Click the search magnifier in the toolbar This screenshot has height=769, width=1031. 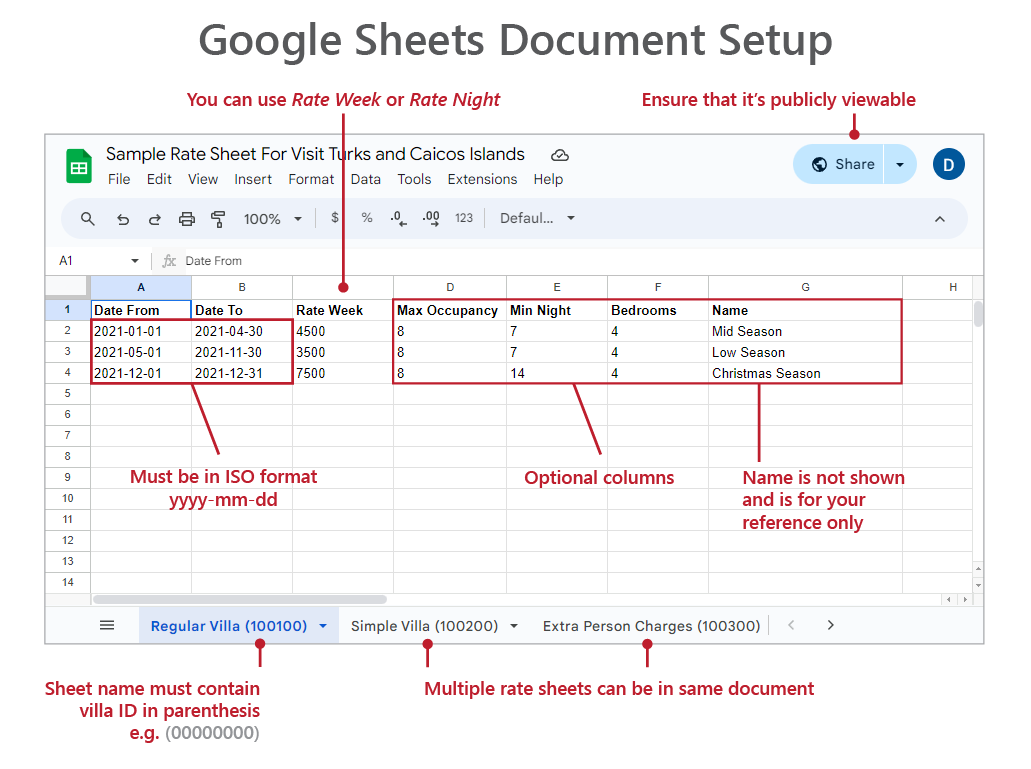[87, 219]
